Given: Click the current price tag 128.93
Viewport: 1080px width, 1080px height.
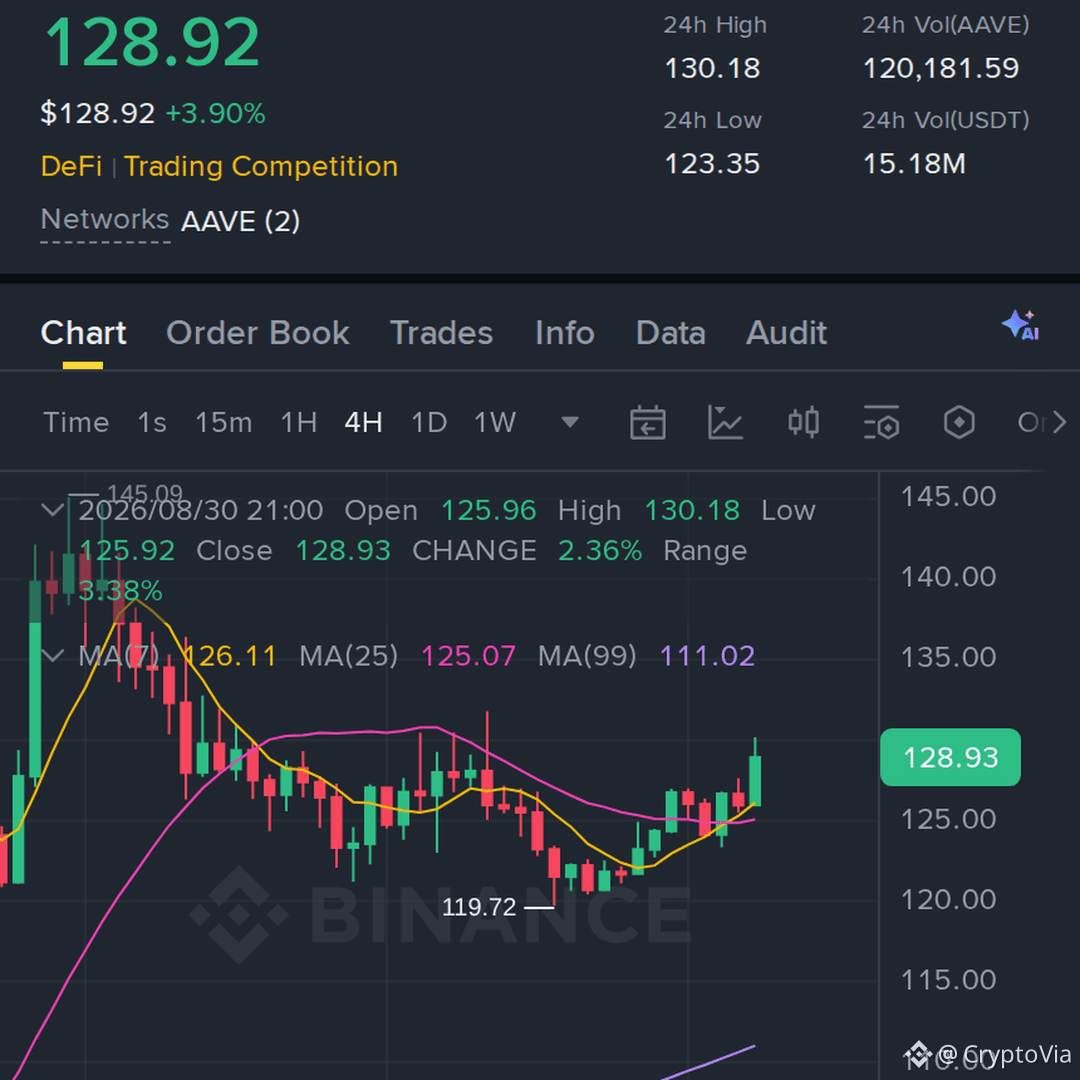Looking at the screenshot, I should [951, 757].
